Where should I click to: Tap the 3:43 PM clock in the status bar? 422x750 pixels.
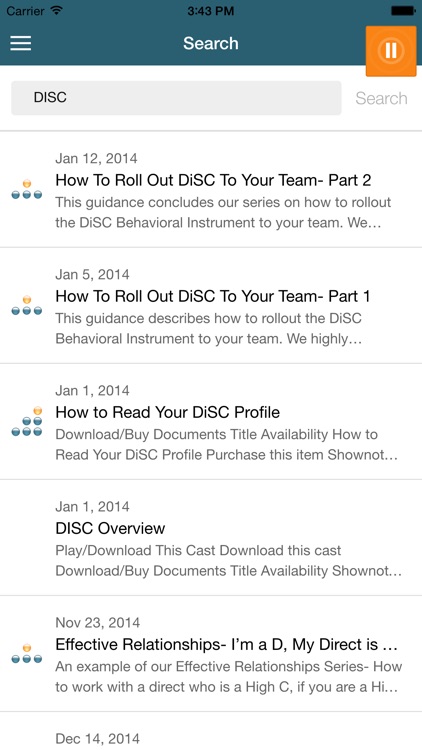[211, 11]
